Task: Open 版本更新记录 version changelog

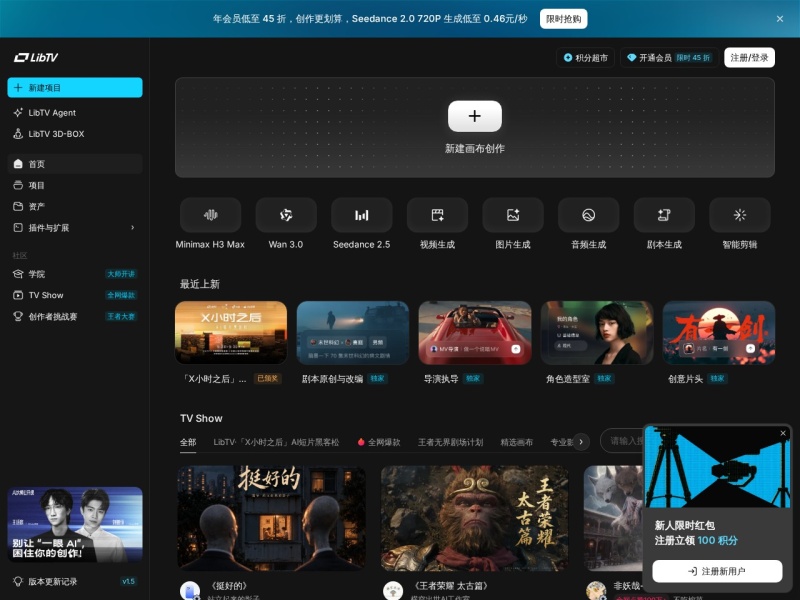Action: [x=74, y=581]
